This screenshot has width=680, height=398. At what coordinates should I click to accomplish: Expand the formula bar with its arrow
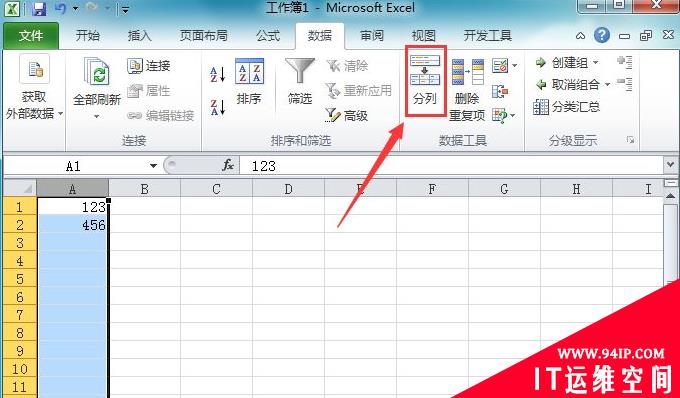(670, 165)
